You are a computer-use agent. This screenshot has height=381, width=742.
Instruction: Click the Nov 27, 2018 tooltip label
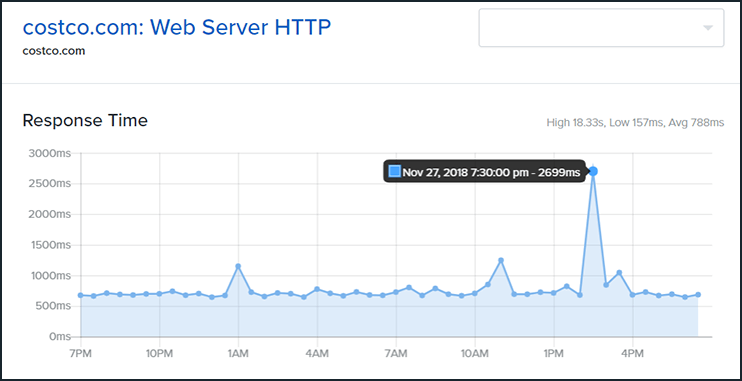tap(491, 172)
